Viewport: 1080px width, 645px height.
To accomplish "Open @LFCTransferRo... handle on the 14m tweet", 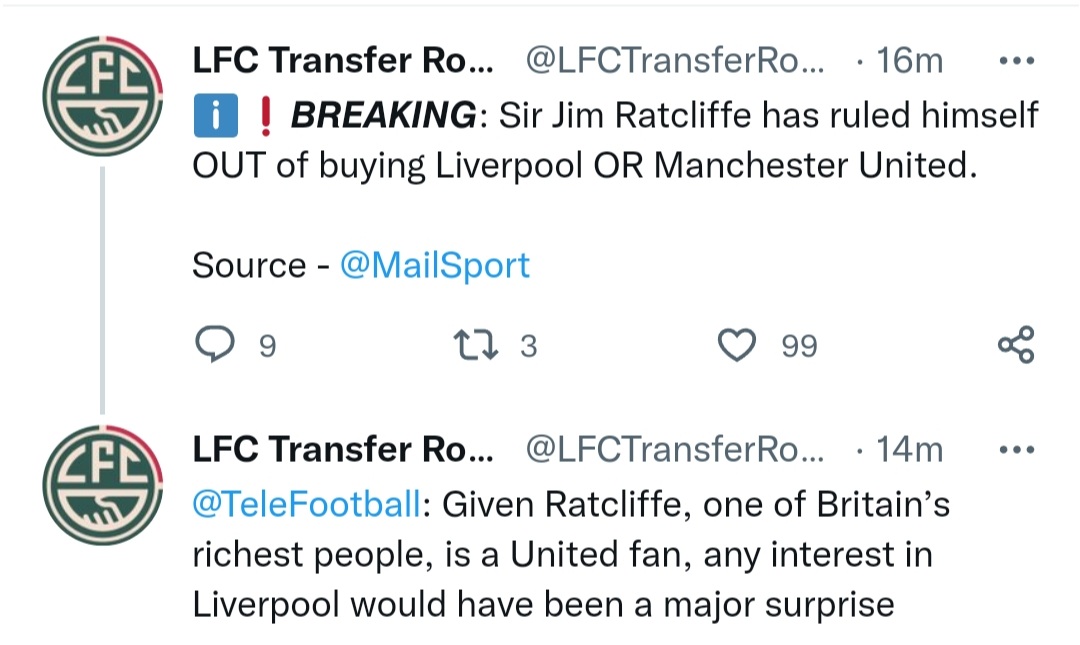I will pyautogui.click(x=675, y=450).
